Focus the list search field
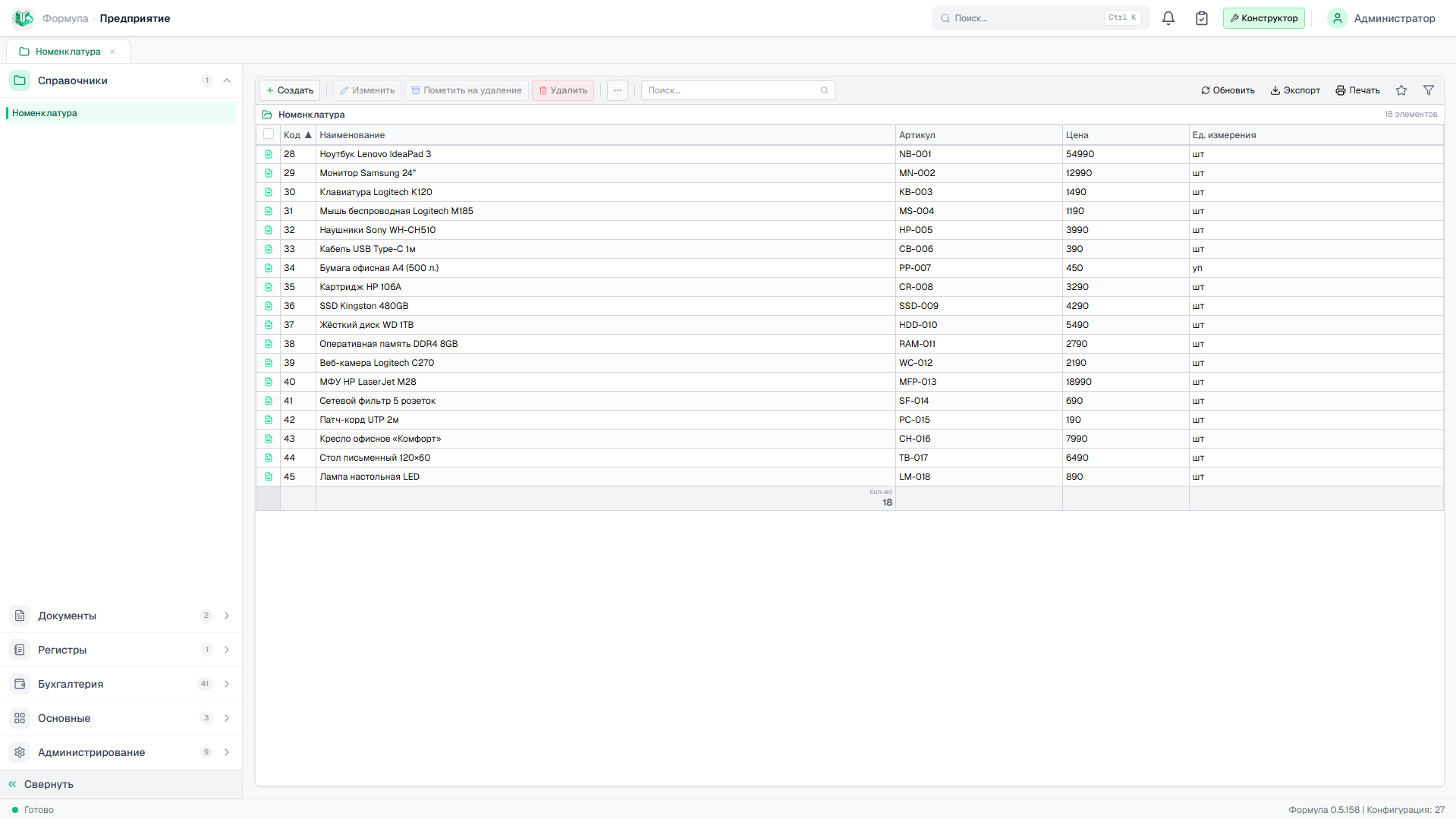The height and width of the screenshot is (819, 1456). (737, 90)
